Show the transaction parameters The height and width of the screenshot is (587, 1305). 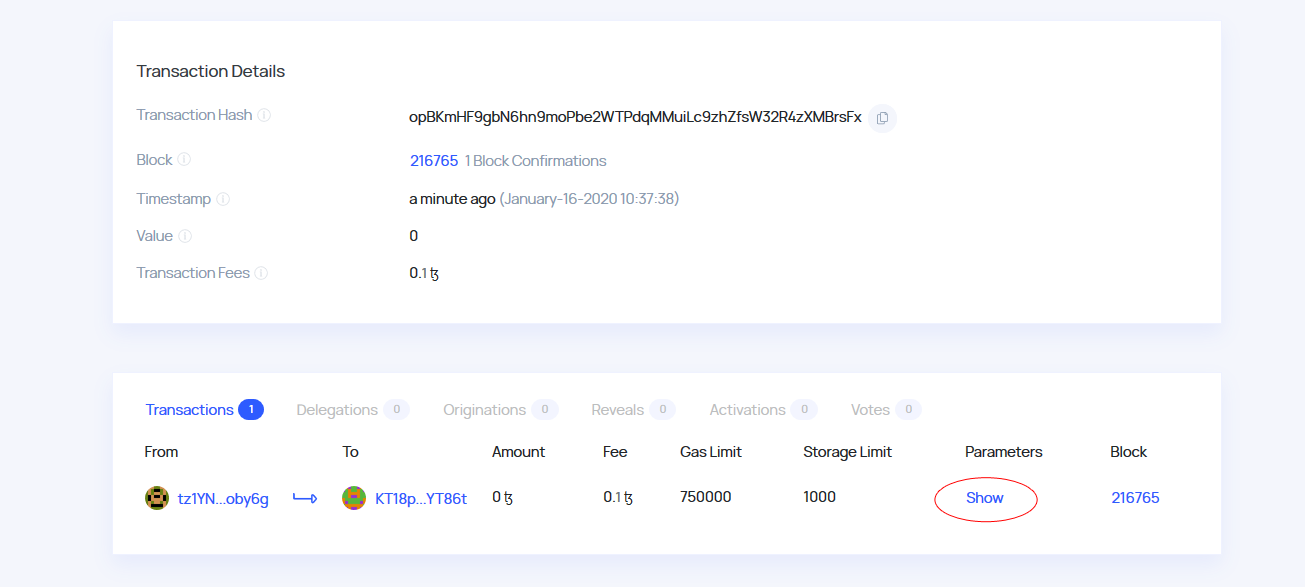985,498
